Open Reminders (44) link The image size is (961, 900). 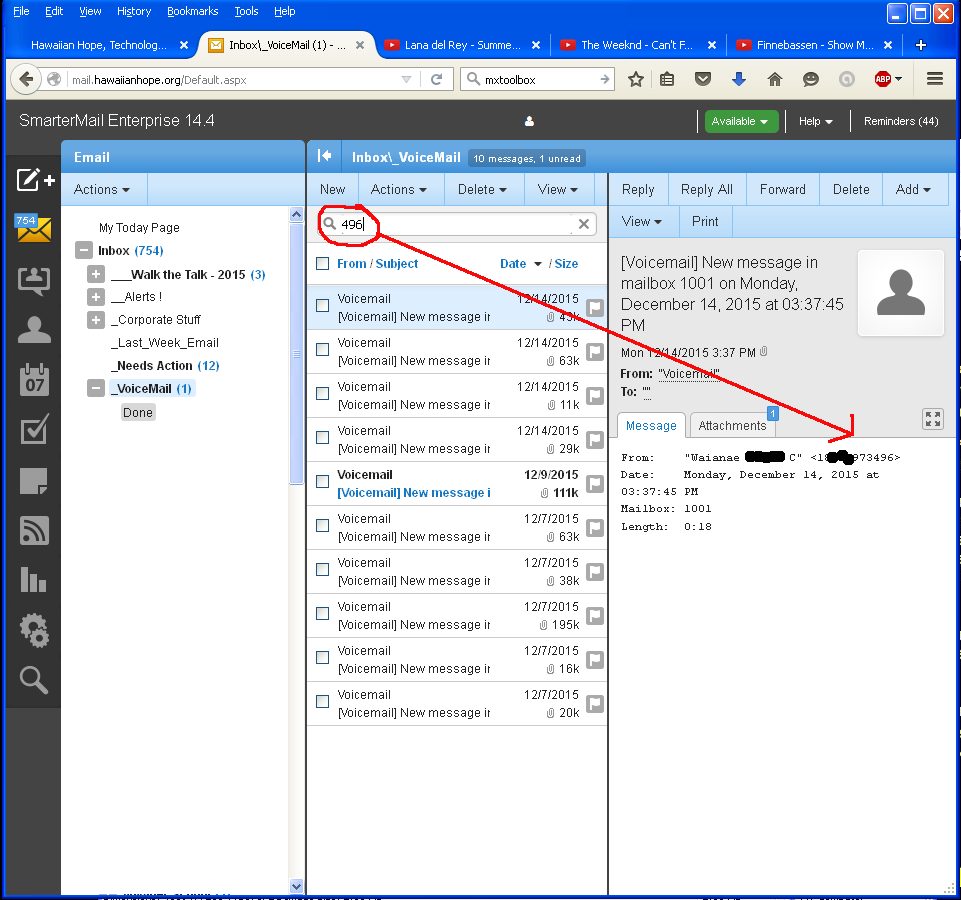point(900,121)
